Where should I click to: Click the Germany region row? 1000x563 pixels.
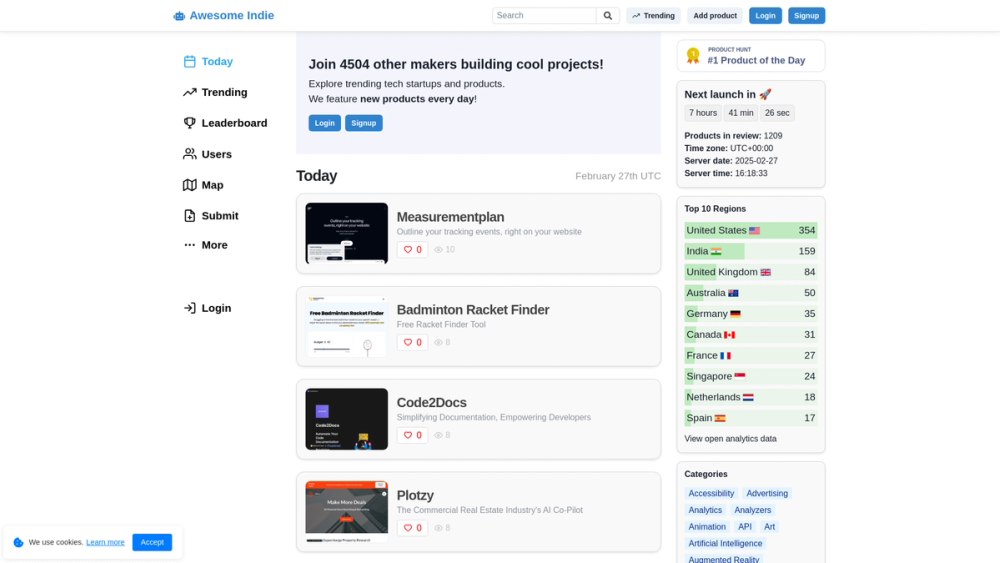pyautogui.click(x=751, y=314)
